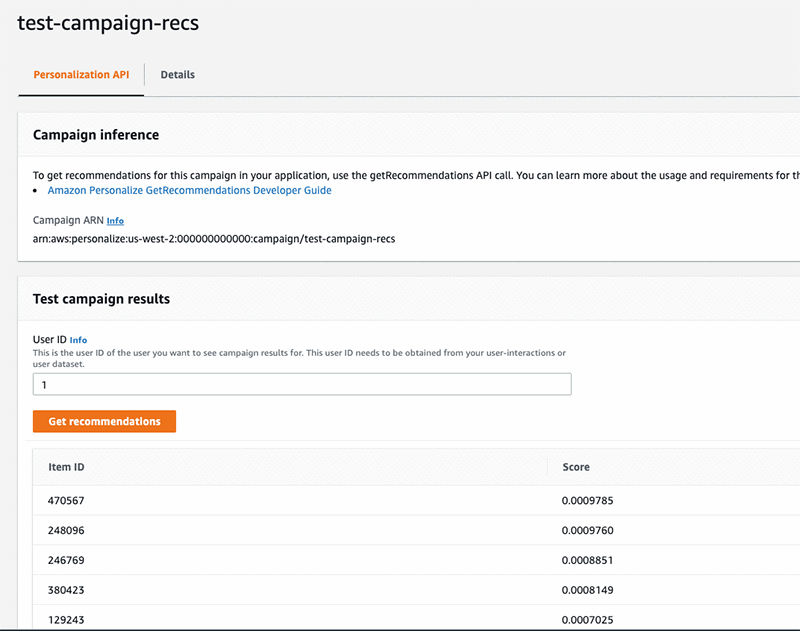The width and height of the screenshot is (800, 631).
Task: Click the score value 0.0009785
Action: (x=588, y=499)
